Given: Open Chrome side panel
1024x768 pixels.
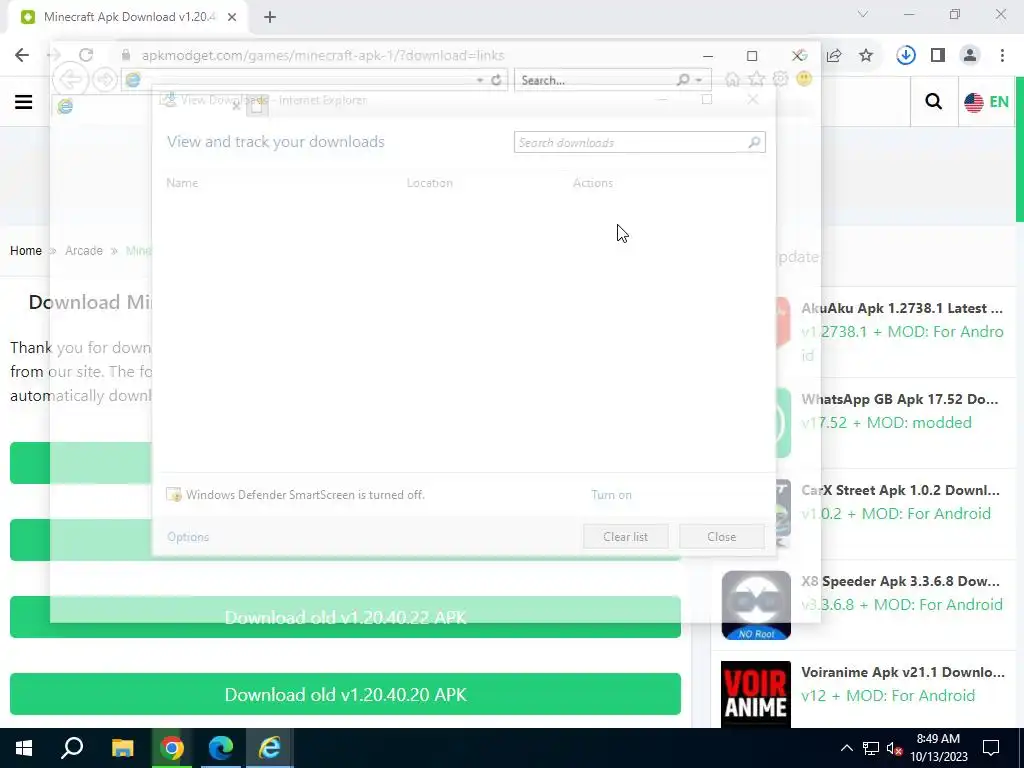Looking at the screenshot, I should click(938, 56).
